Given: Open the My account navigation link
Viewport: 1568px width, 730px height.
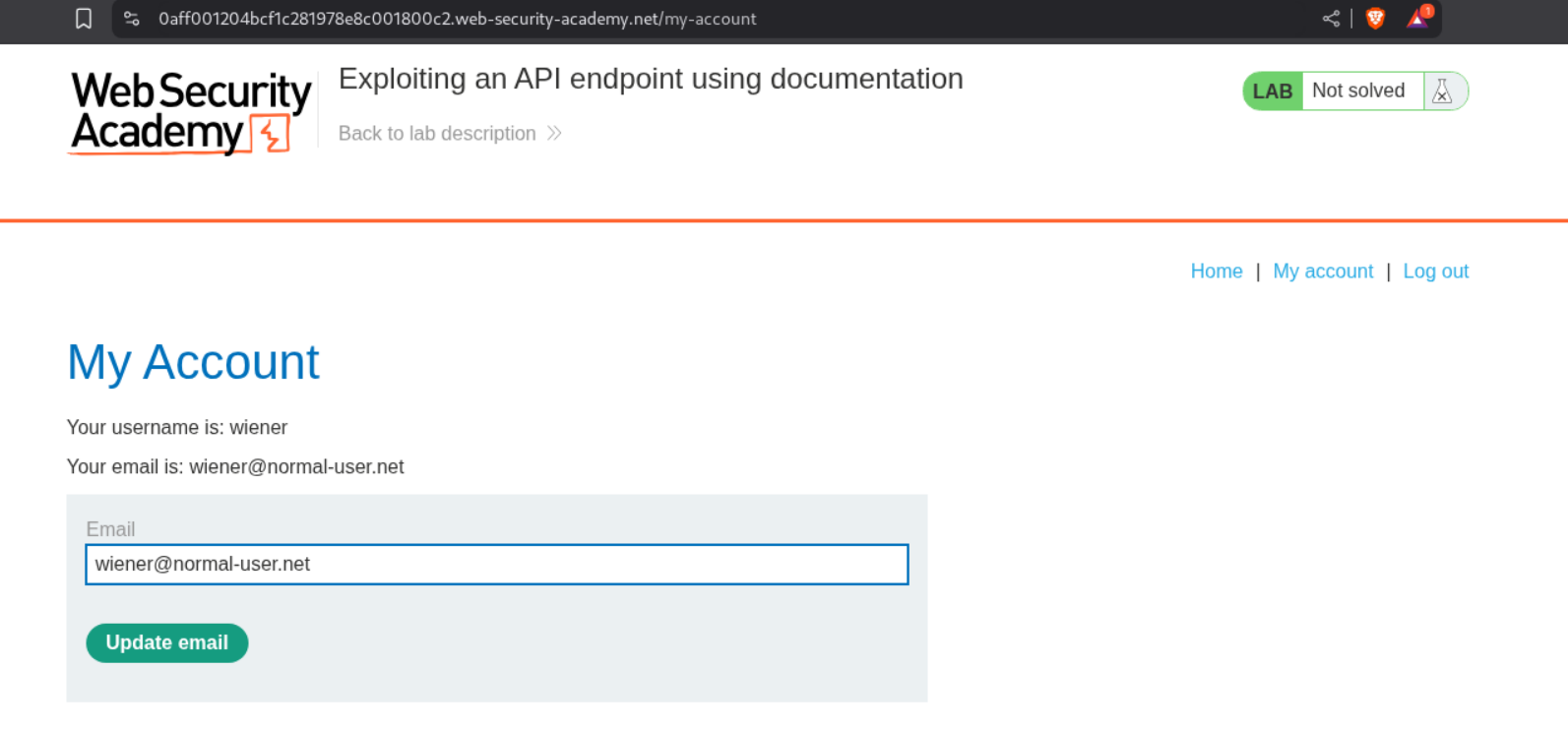Looking at the screenshot, I should (1322, 272).
